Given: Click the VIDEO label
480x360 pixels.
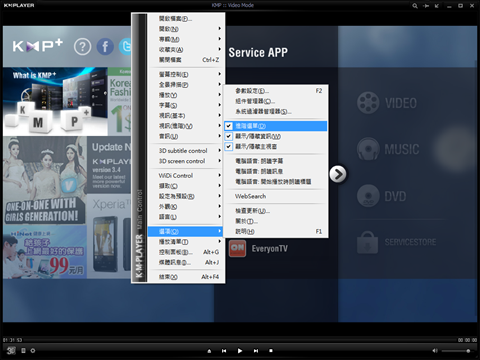Looking at the screenshot, I should (401, 103).
